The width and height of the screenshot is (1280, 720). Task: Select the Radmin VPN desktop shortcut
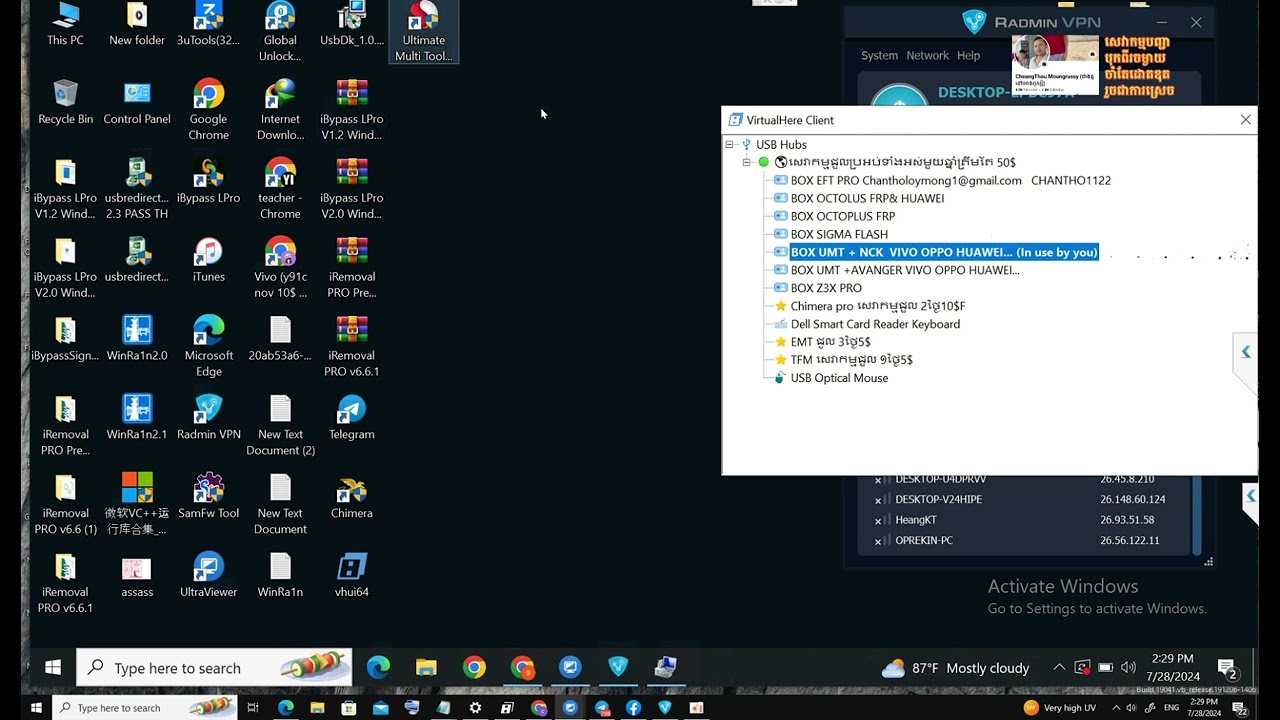[209, 418]
